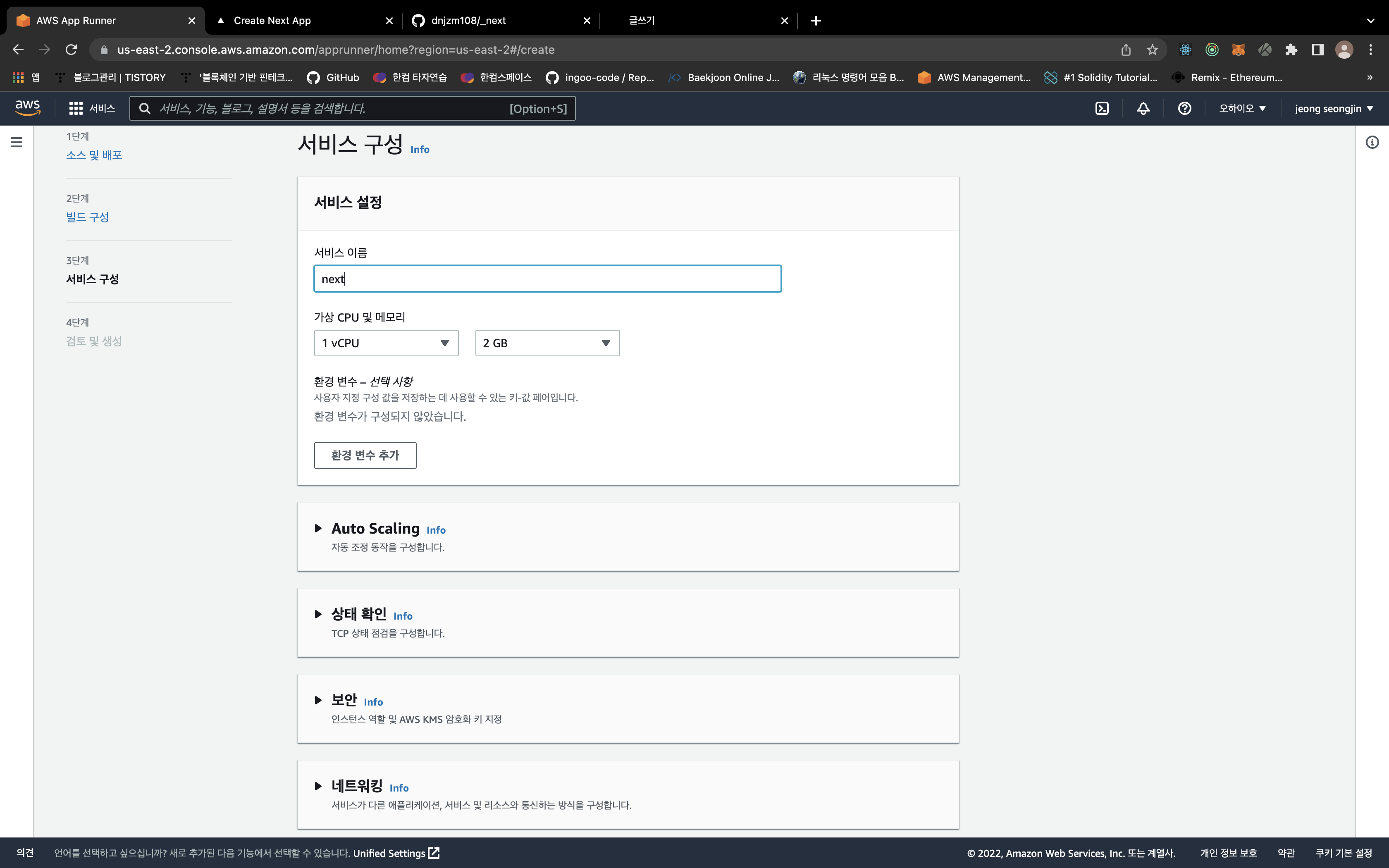Toggle the hamburger side navigation menu
1389x868 pixels.
click(x=17, y=142)
